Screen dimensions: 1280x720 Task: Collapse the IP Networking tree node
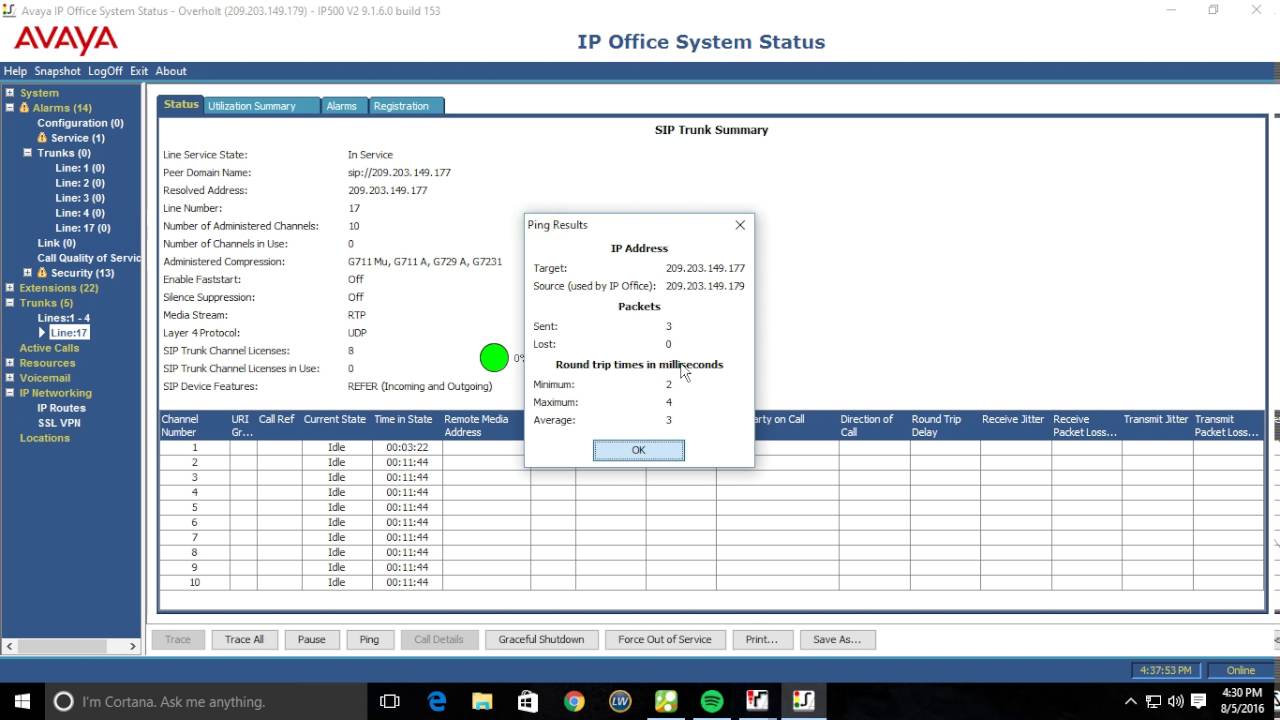click(9, 393)
